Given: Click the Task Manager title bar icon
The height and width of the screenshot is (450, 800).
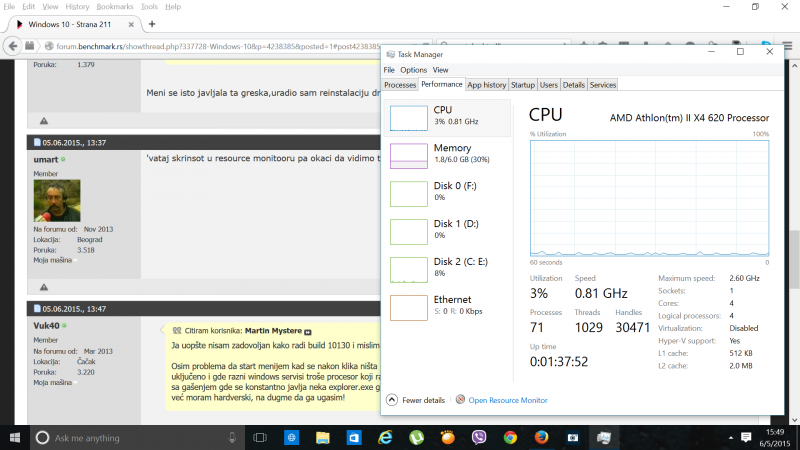Looking at the screenshot, I should tap(391, 54).
